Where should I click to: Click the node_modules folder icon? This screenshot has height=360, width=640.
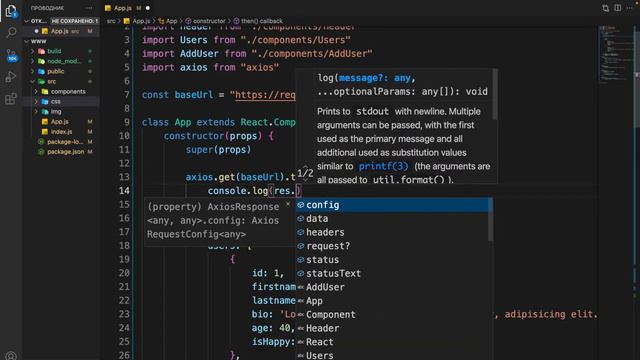tap(41, 61)
